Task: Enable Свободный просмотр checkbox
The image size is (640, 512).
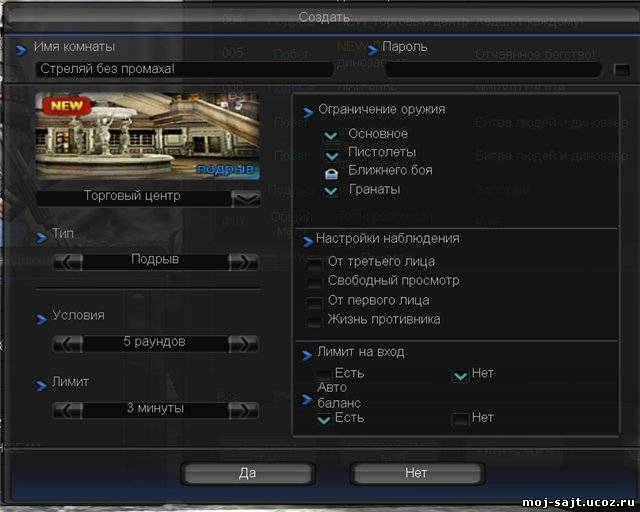Action: (314, 283)
